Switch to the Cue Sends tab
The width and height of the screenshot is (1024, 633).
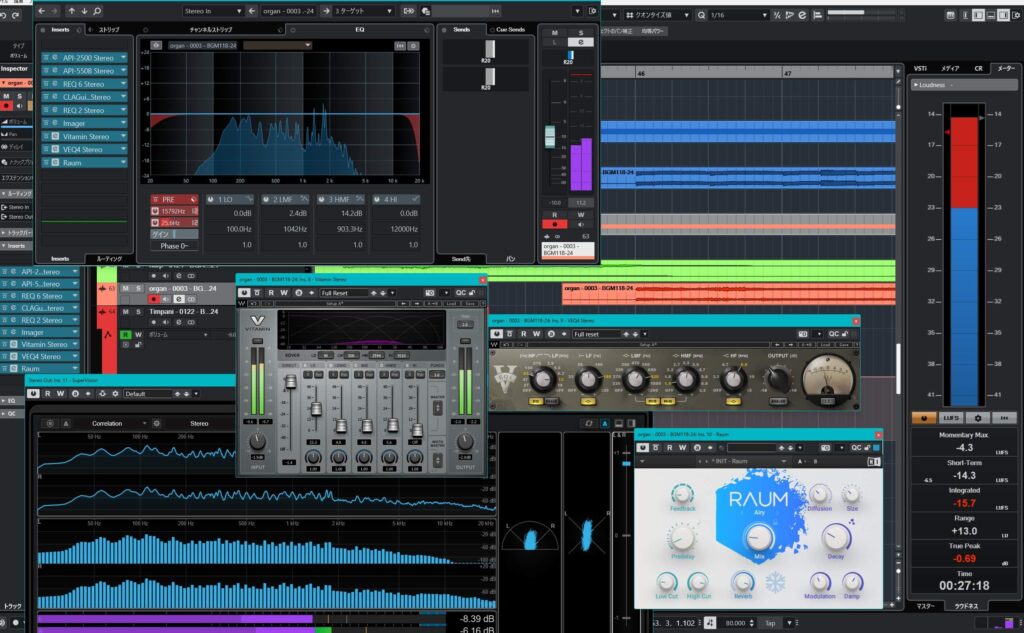[510, 30]
